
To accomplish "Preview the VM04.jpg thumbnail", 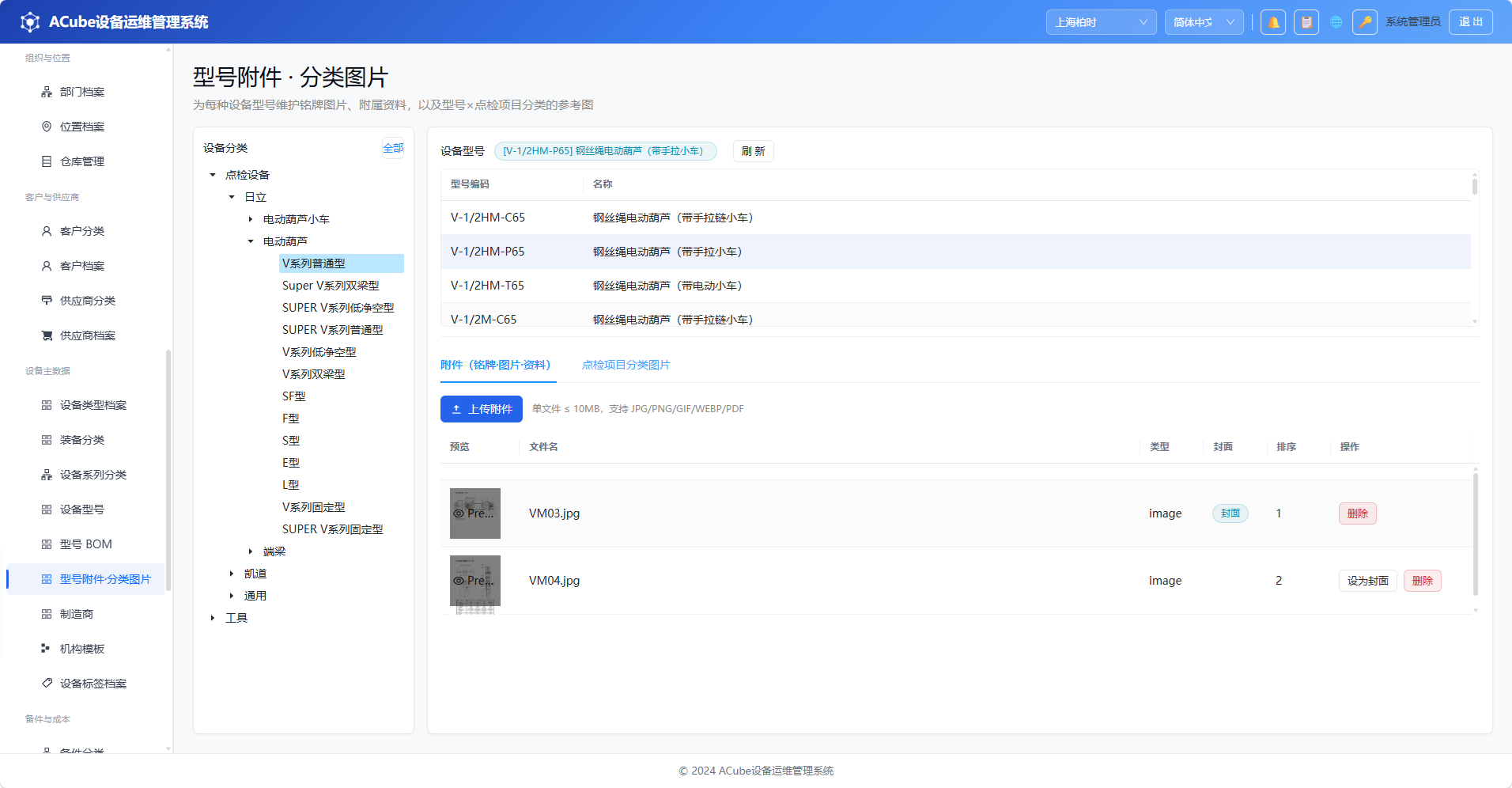I will click(x=475, y=581).
